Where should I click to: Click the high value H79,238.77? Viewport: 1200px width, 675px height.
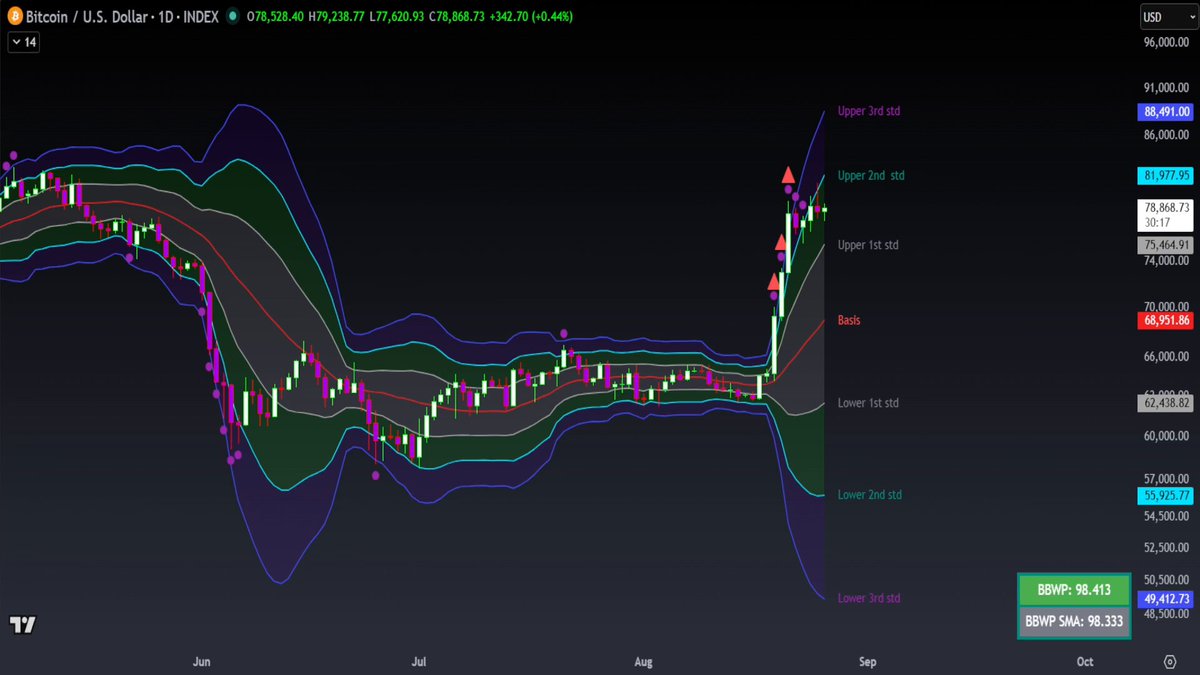click(339, 17)
